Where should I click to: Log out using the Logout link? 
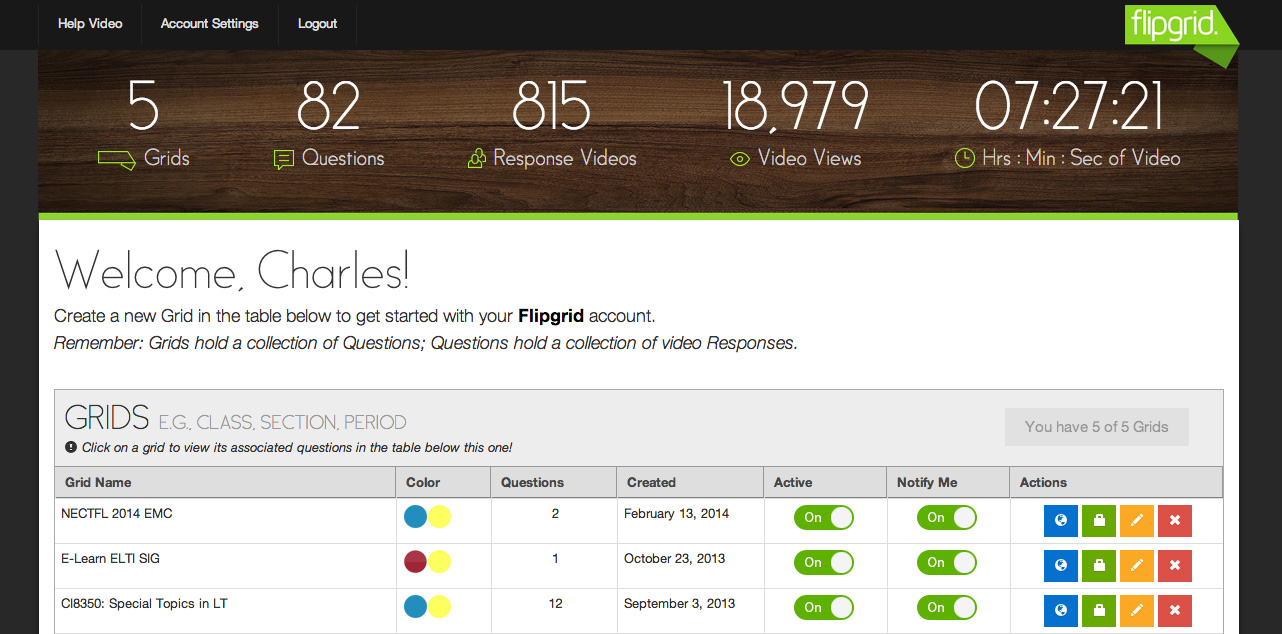(318, 24)
